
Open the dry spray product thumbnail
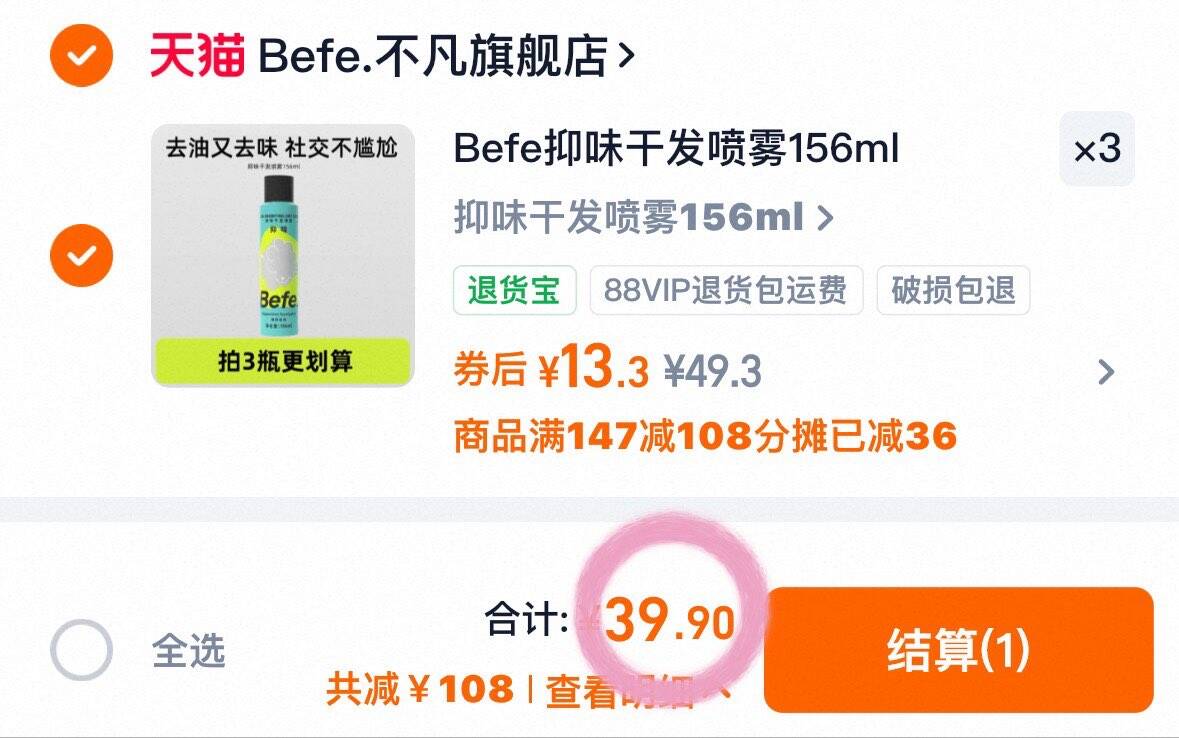(283, 256)
